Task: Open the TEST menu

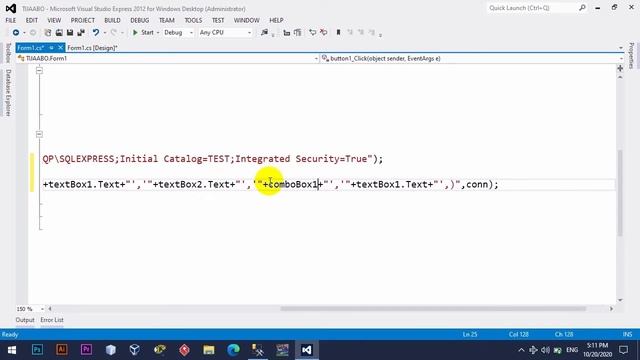Action: click(x=218, y=20)
